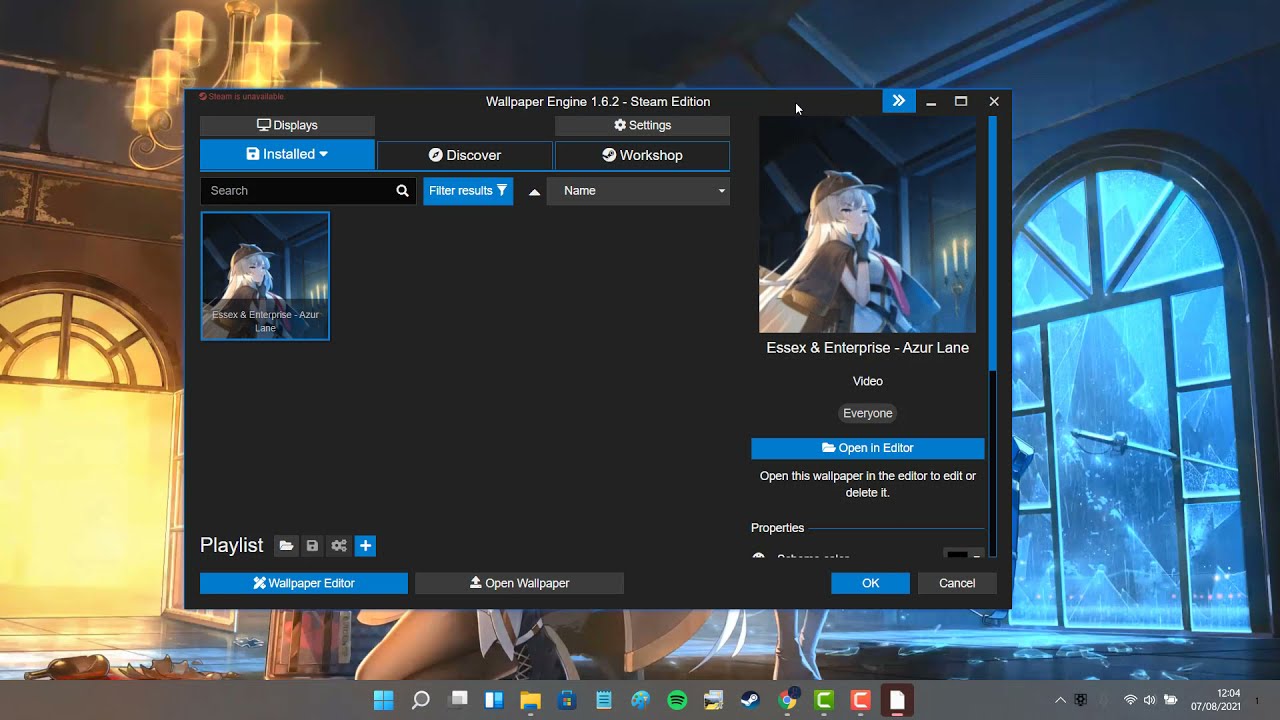The width and height of the screenshot is (1280, 720).
Task: Click the Open Wallpaper button
Action: (x=519, y=583)
